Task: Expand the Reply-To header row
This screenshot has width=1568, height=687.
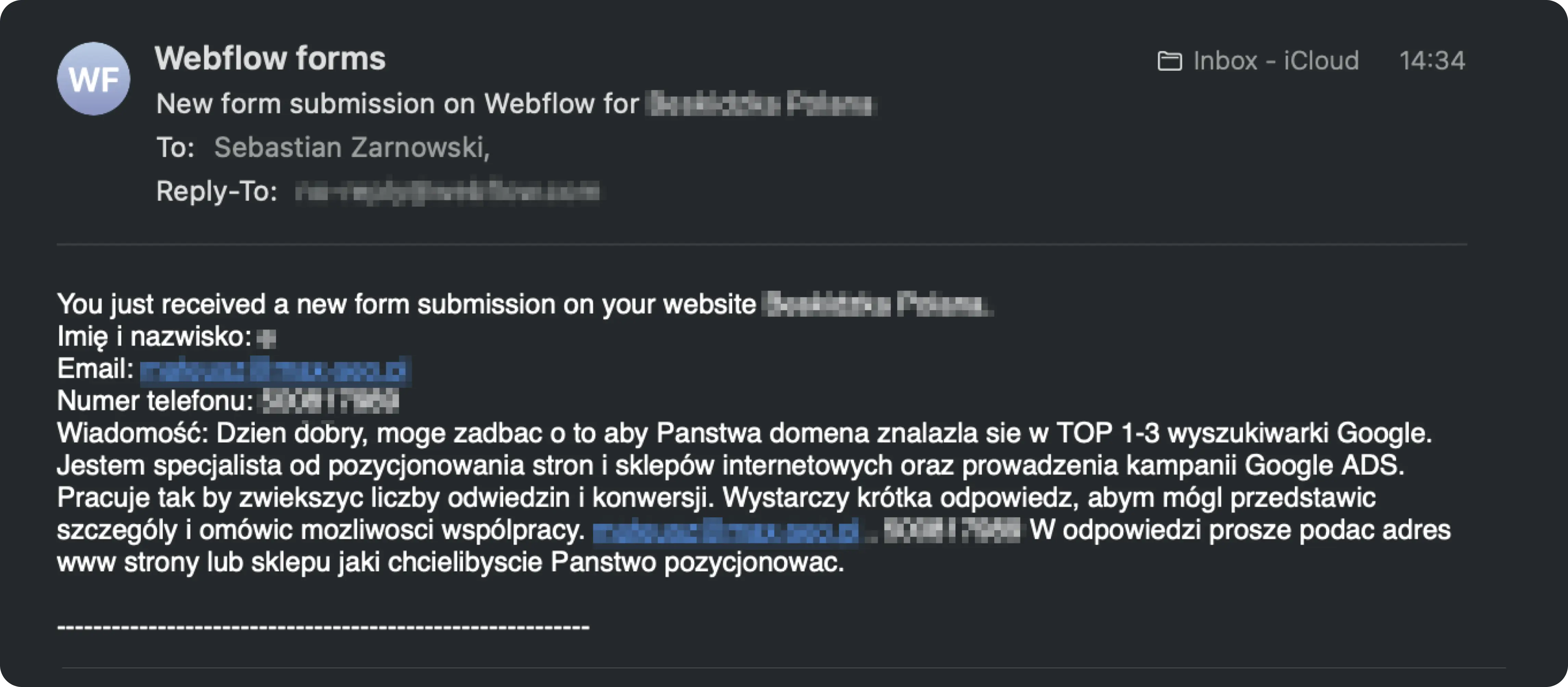Action: click(x=216, y=192)
